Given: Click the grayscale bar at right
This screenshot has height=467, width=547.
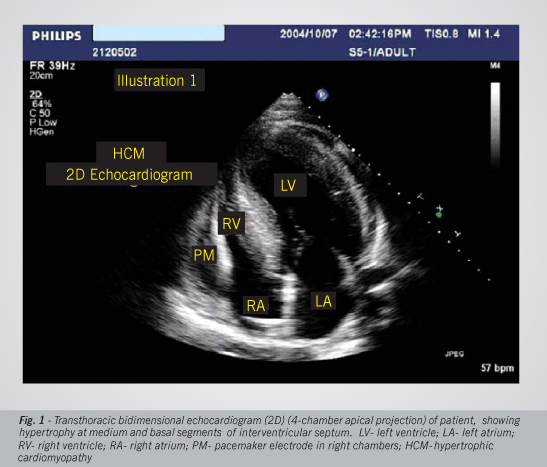Looking at the screenshot, I should click(495, 125).
